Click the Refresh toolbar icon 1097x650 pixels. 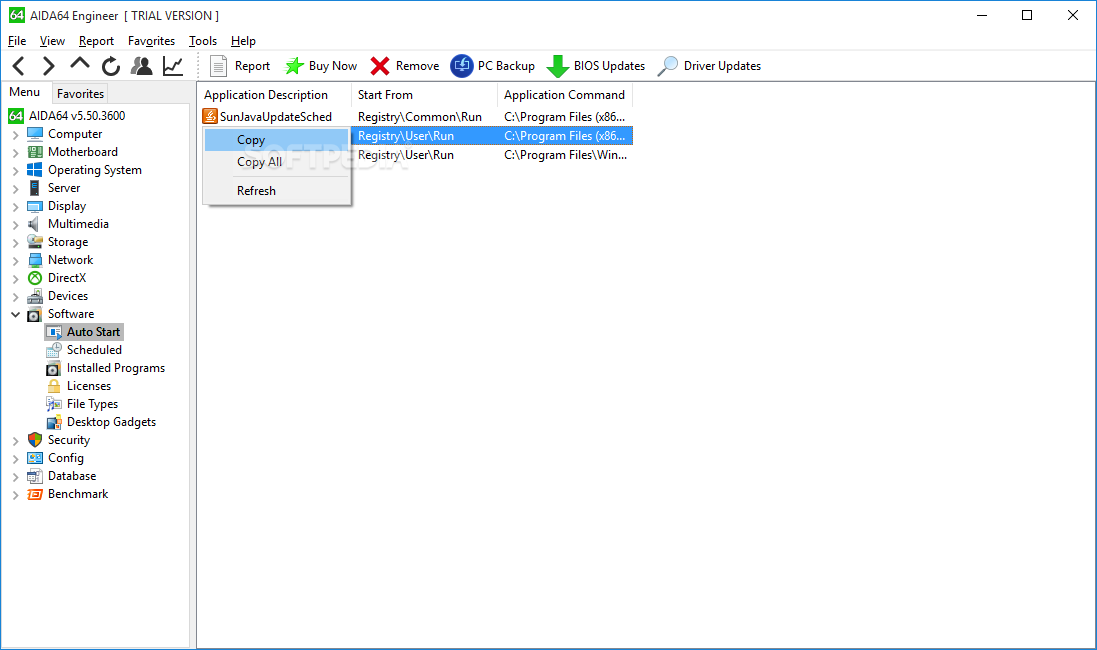111,66
